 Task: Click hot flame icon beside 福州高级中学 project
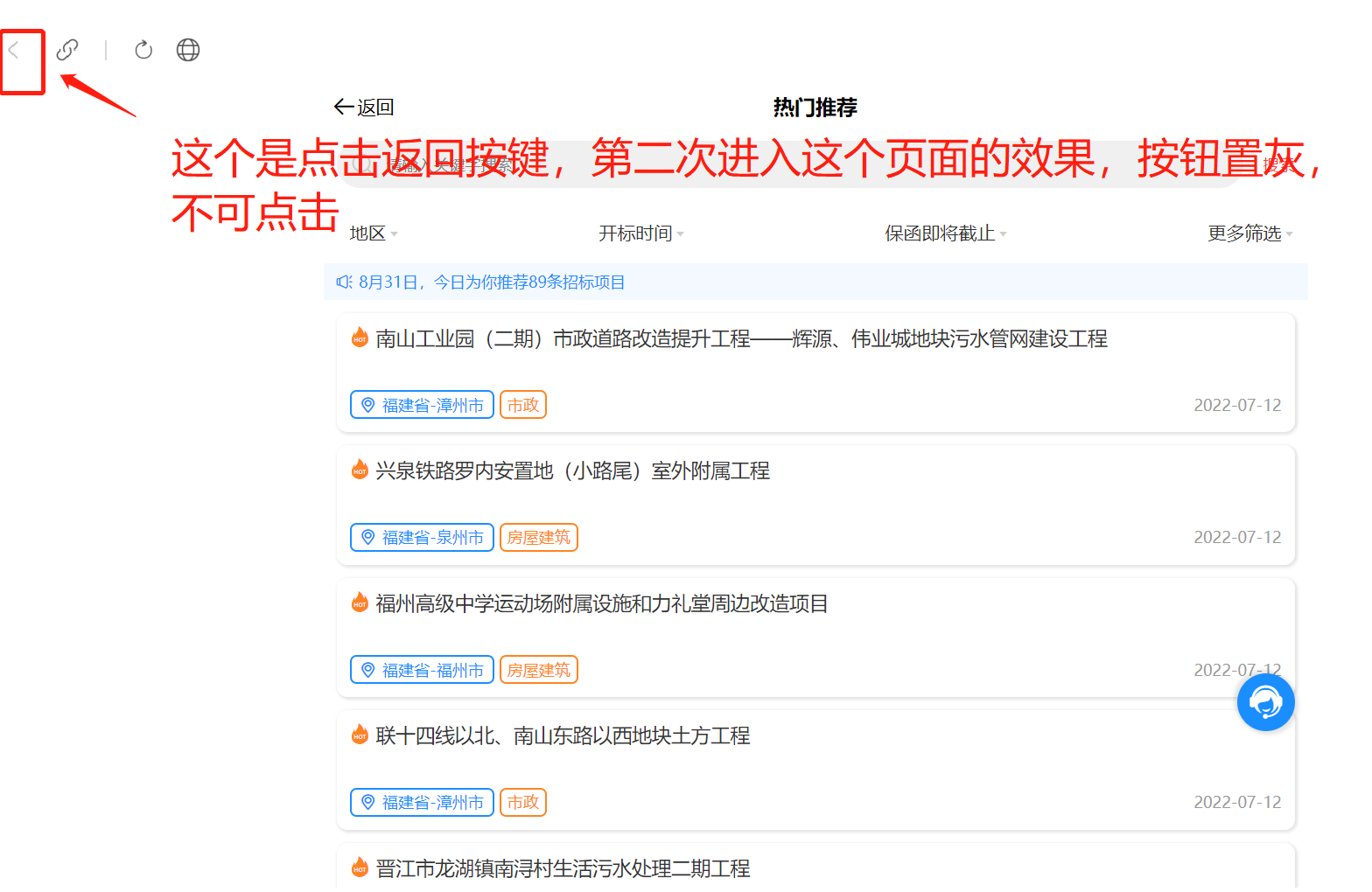coord(360,603)
